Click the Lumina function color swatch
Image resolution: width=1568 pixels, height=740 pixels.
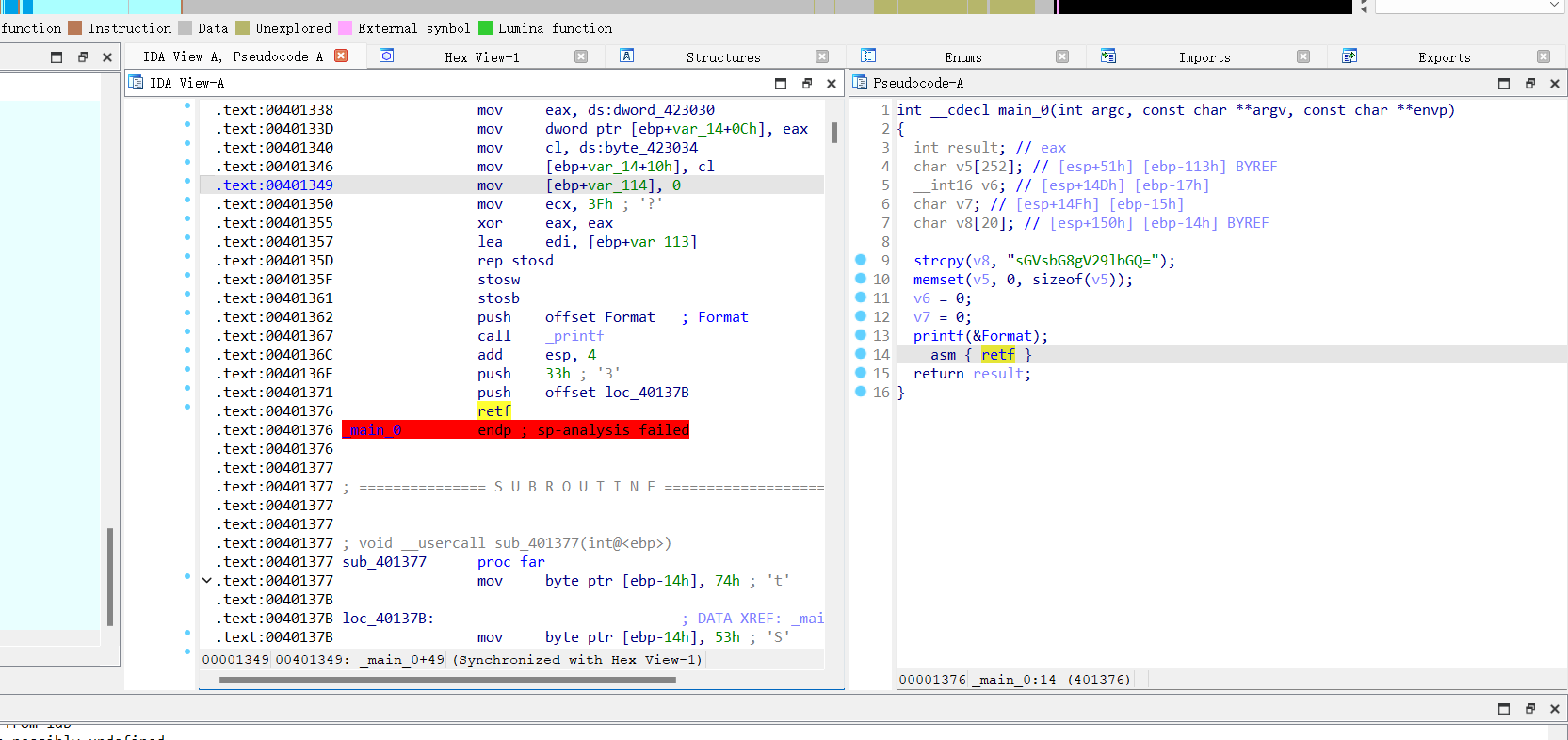click(x=485, y=28)
